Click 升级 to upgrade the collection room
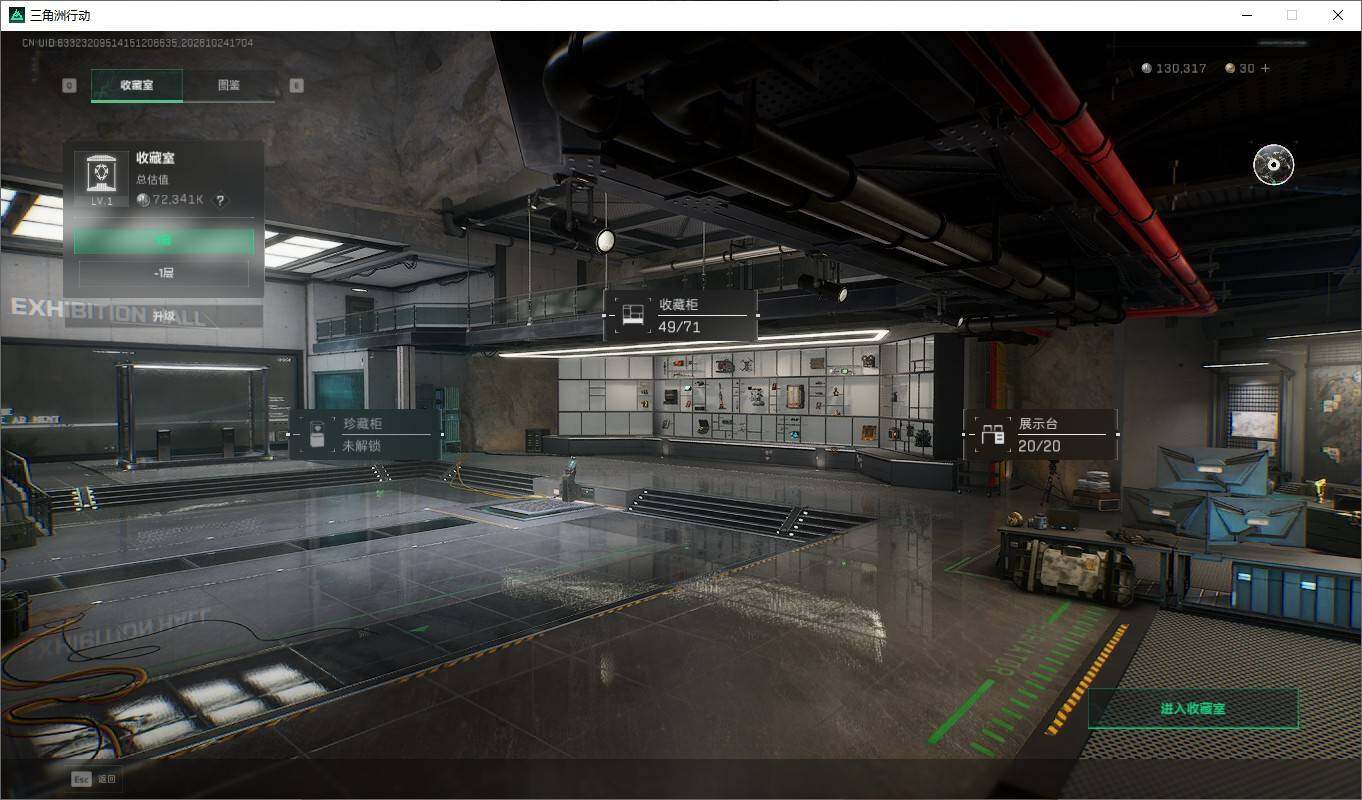The height and width of the screenshot is (800, 1362). [x=164, y=316]
